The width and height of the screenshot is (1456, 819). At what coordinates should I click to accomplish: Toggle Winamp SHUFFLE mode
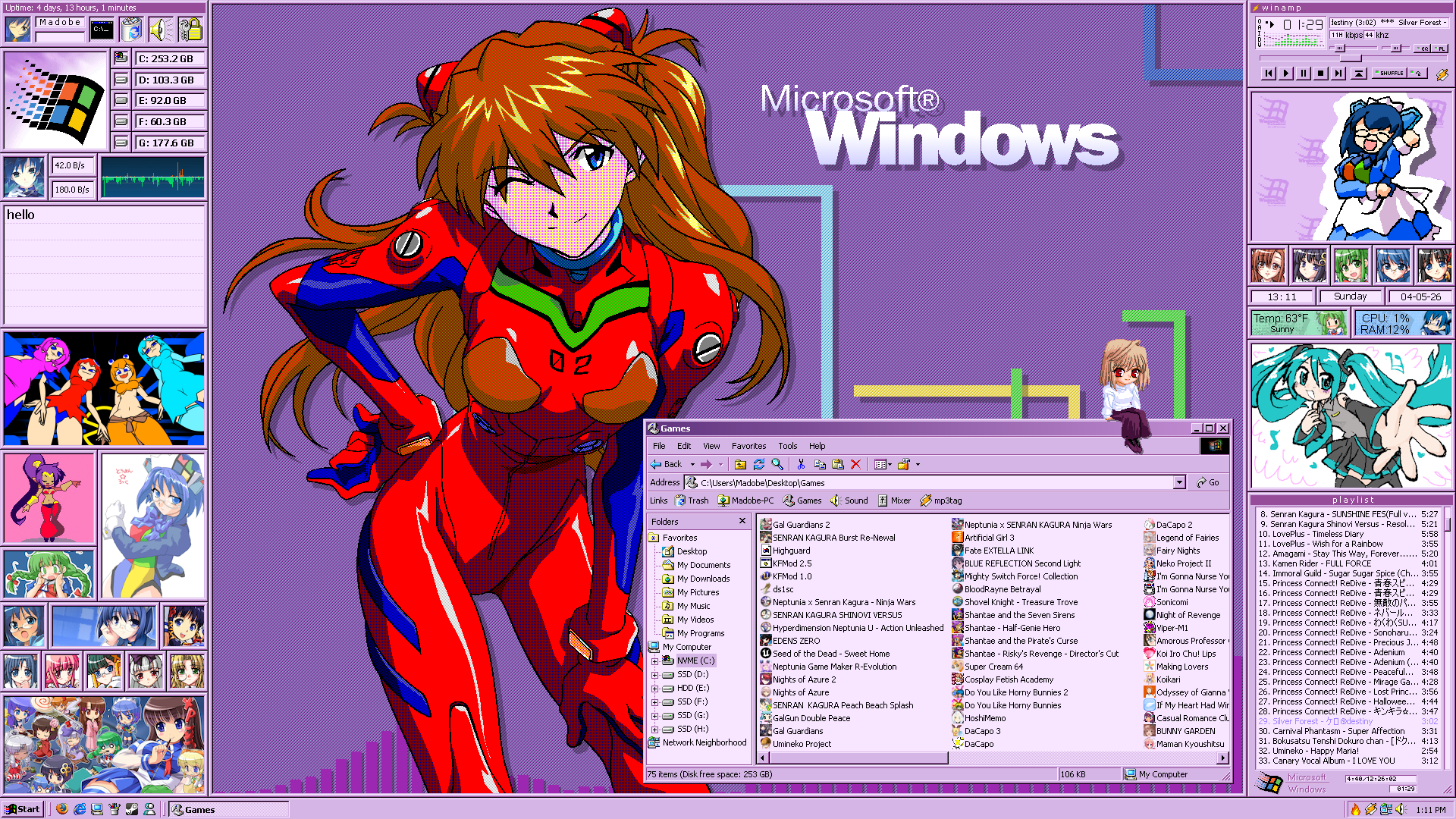coord(1391,74)
